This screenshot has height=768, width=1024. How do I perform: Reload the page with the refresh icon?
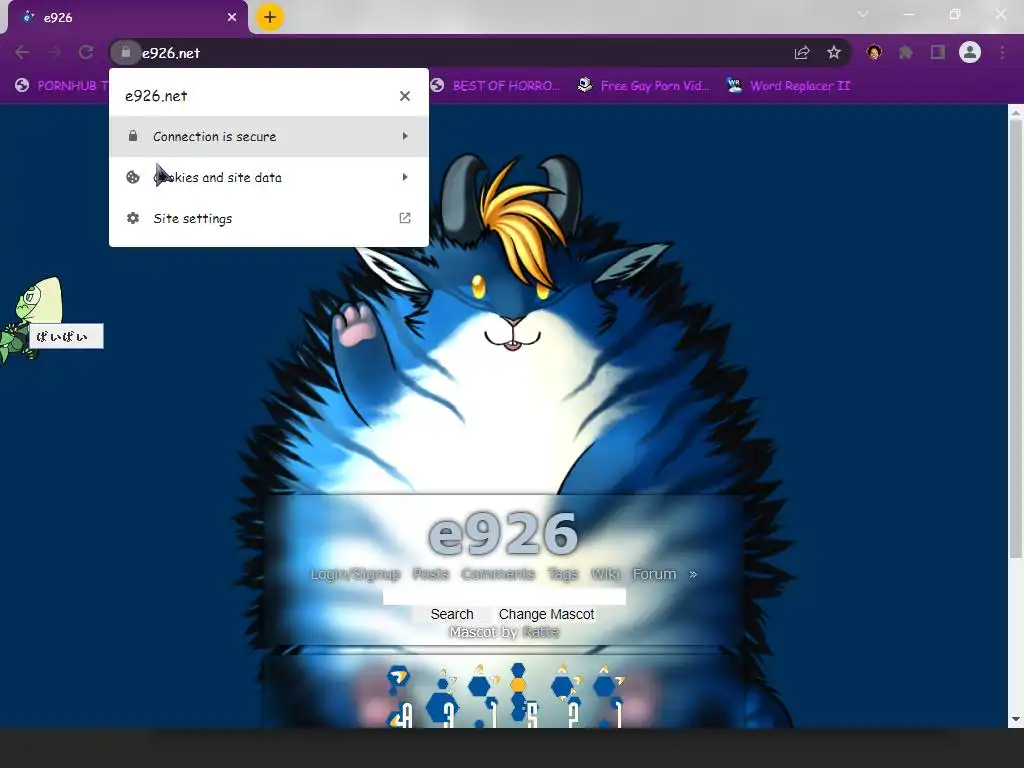pyautogui.click(x=86, y=52)
